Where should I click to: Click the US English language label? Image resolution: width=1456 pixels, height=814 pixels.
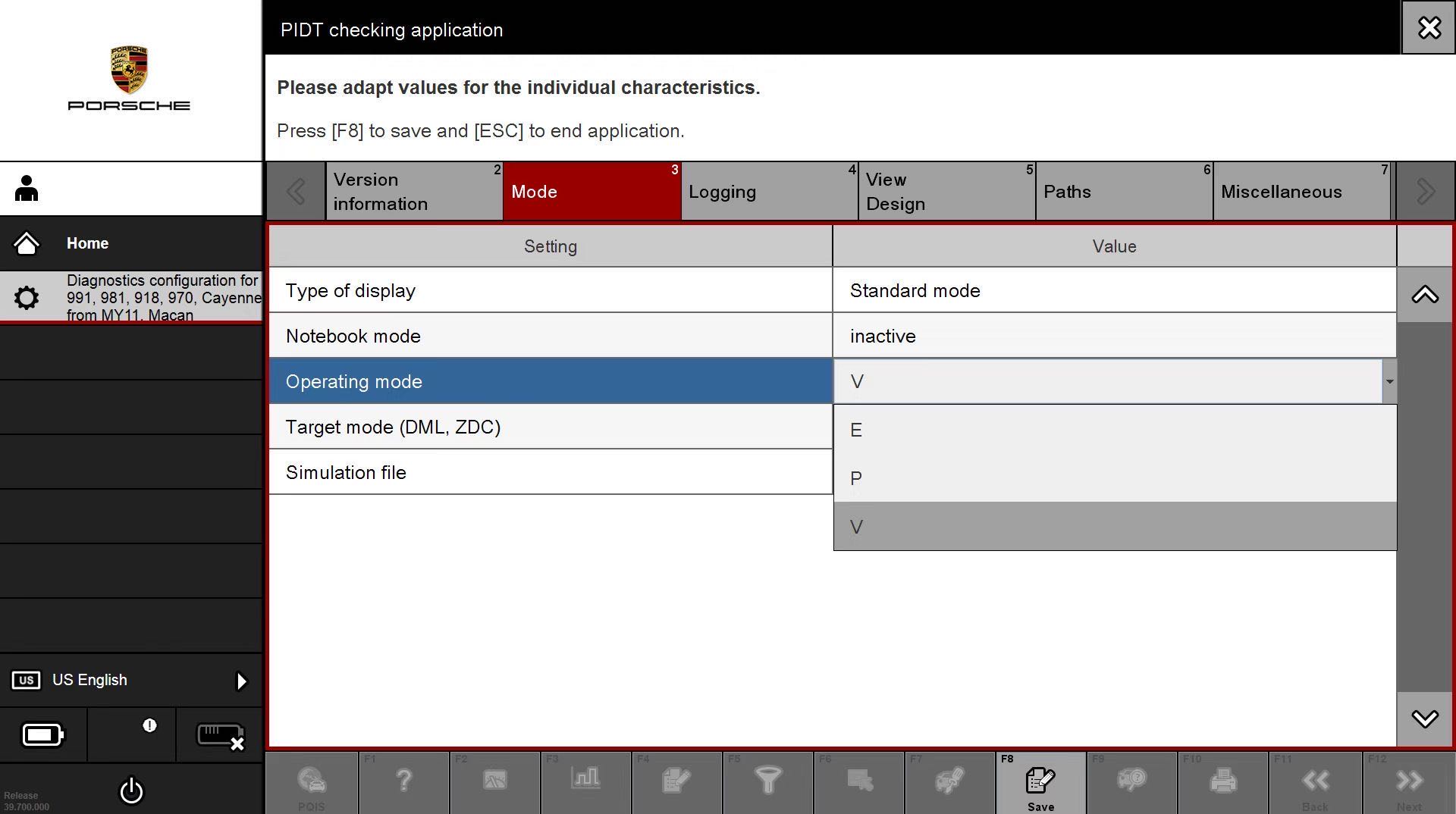click(x=89, y=680)
